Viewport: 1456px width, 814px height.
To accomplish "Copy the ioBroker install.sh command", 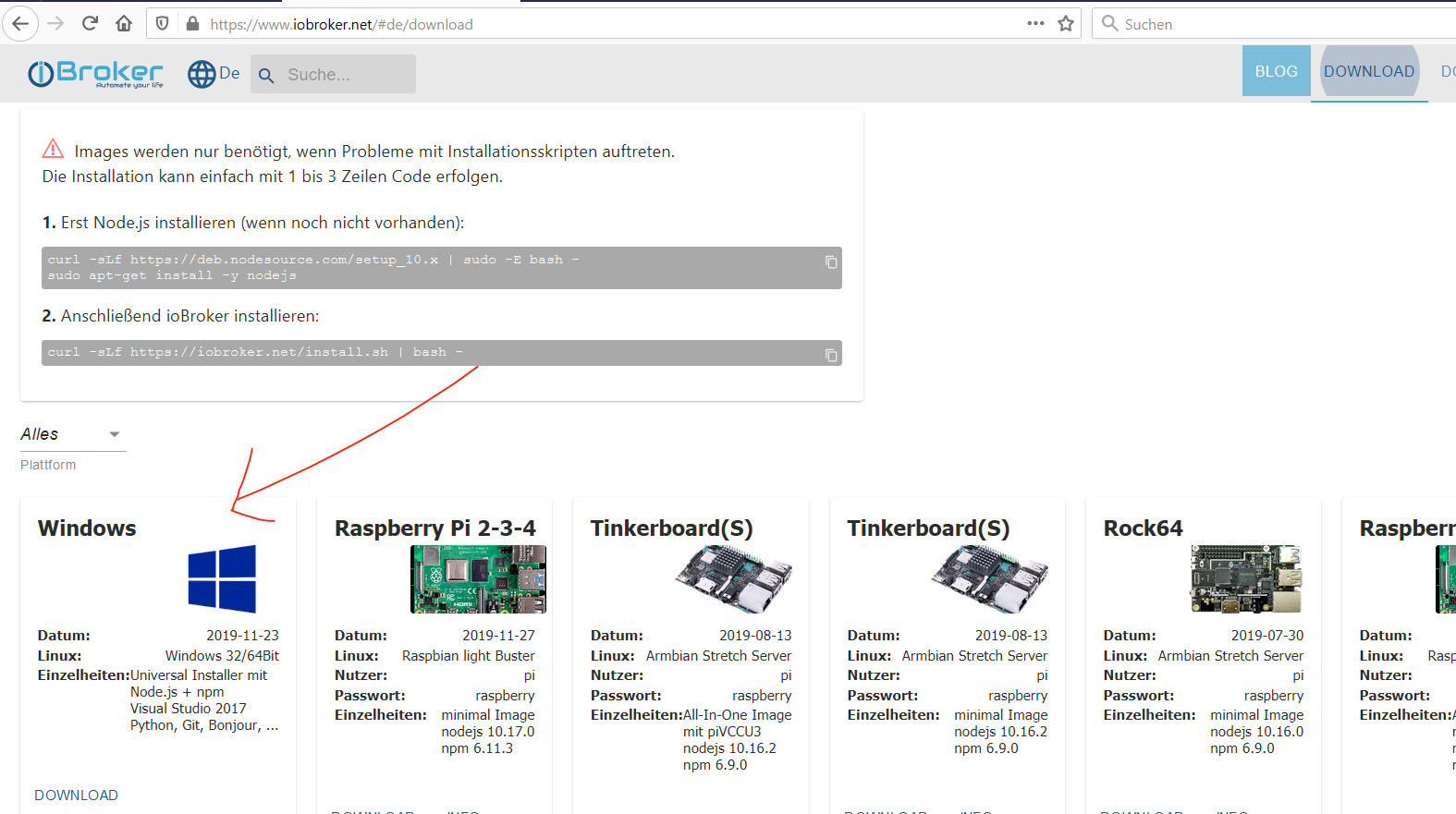I will (831, 356).
